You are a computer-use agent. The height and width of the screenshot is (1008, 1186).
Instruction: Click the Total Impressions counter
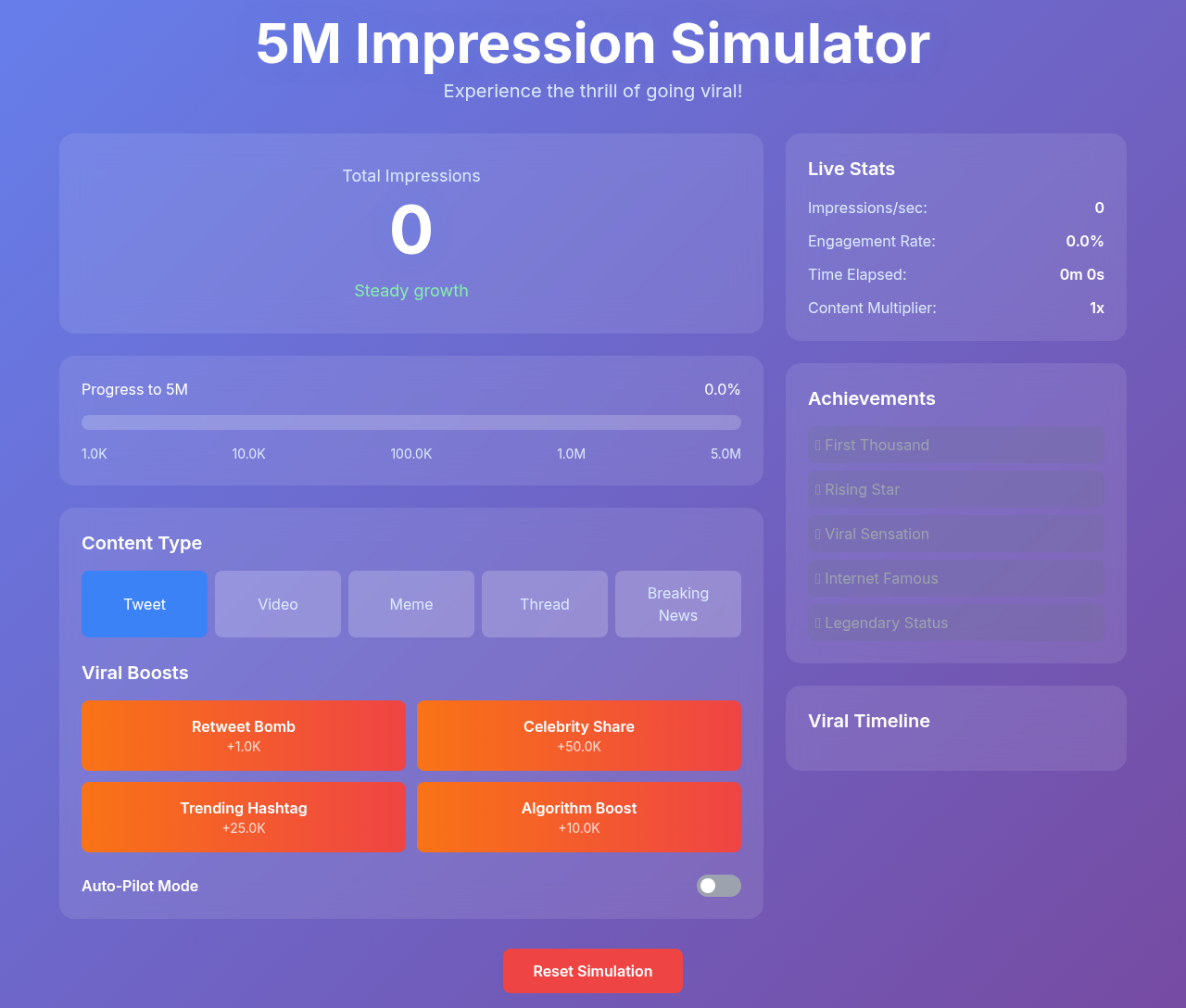coord(411,230)
